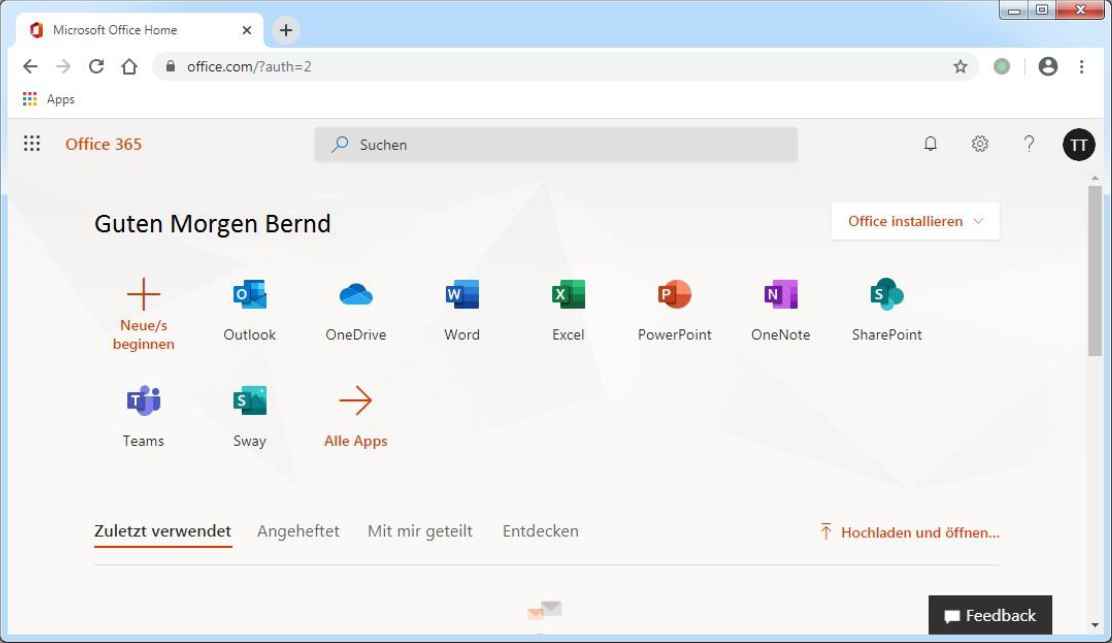Screen dimensions: 1112x643
Task: Switch to the Zuletzt verwendet tab
Action: (162, 531)
